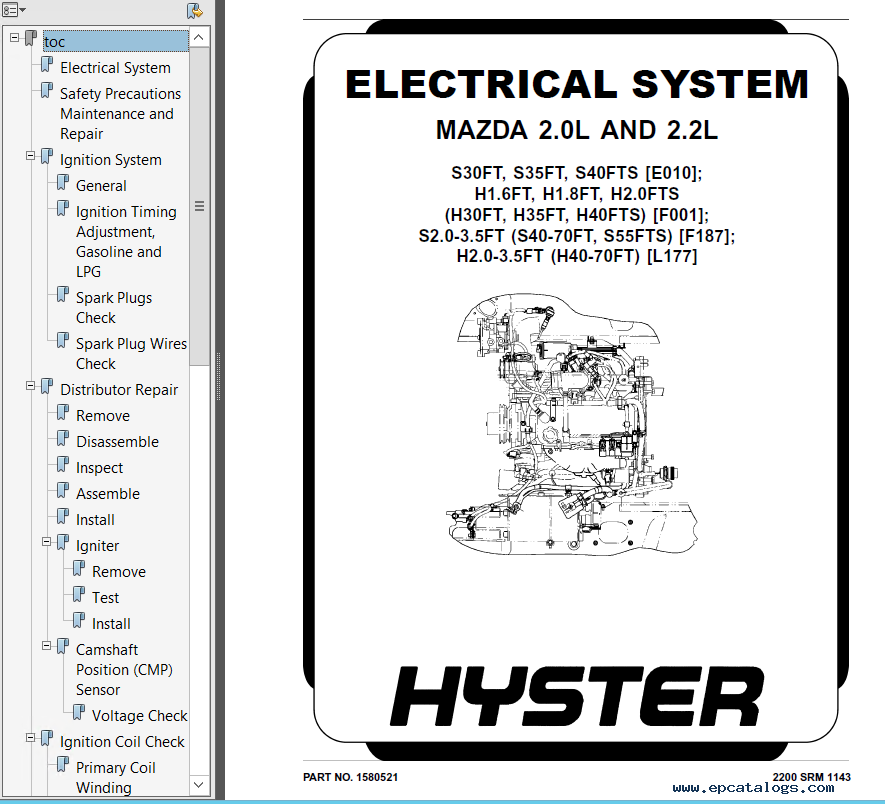Click bookmark icon beside Primary Coil Winding
Image resolution: width=885 pixels, height=804 pixels.
click(x=63, y=764)
